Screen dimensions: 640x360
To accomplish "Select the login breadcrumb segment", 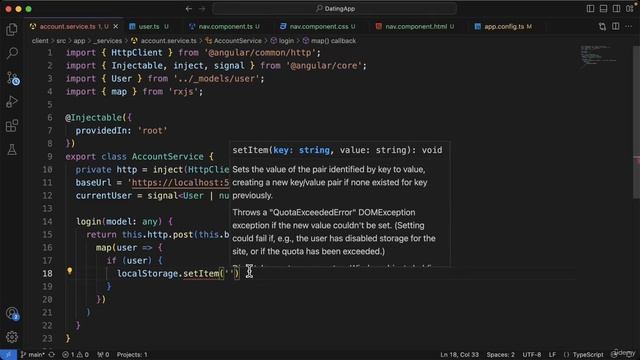I will [282, 41].
